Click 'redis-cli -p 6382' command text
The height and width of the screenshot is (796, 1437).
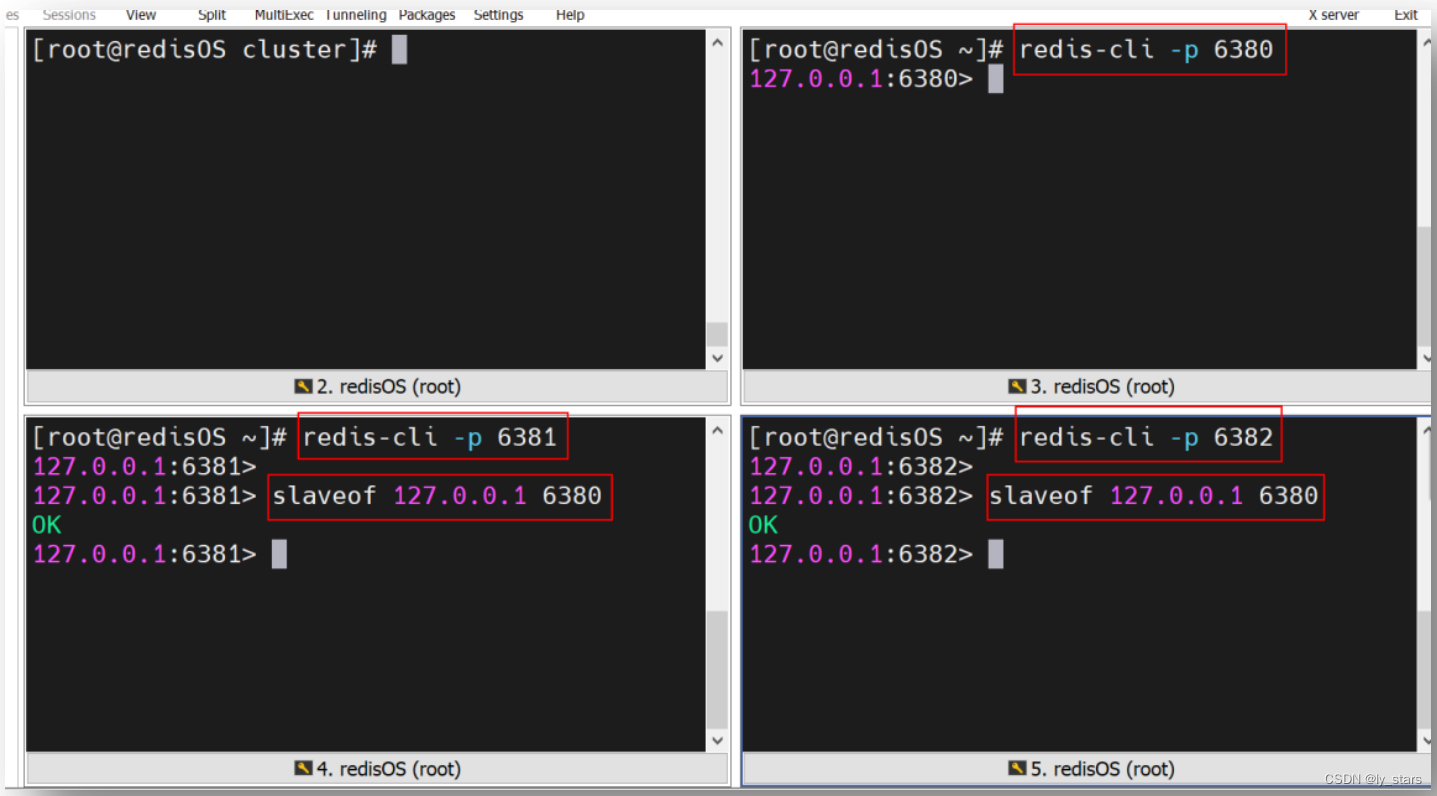point(1146,437)
